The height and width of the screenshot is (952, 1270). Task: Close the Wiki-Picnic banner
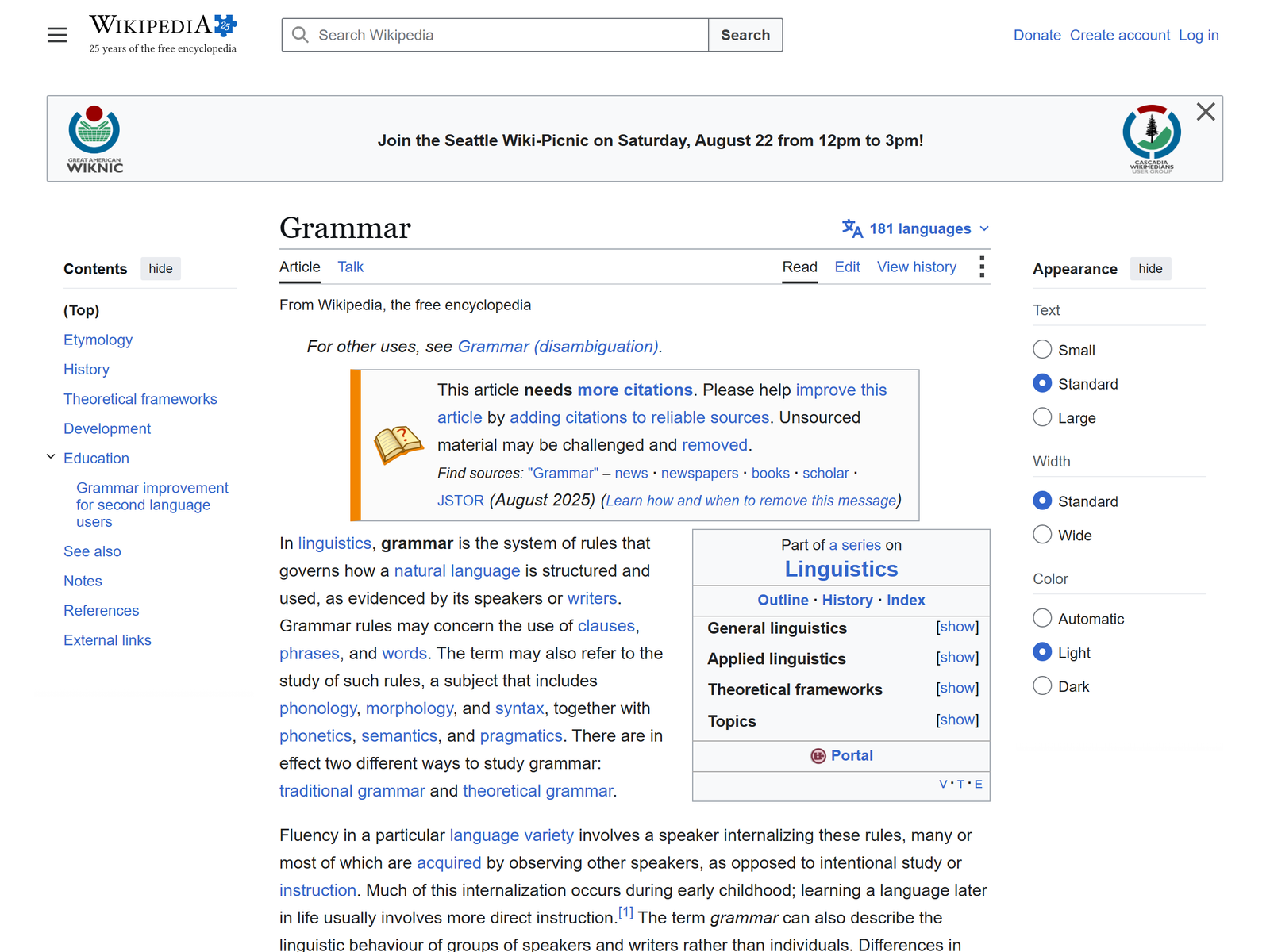(x=1206, y=112)
